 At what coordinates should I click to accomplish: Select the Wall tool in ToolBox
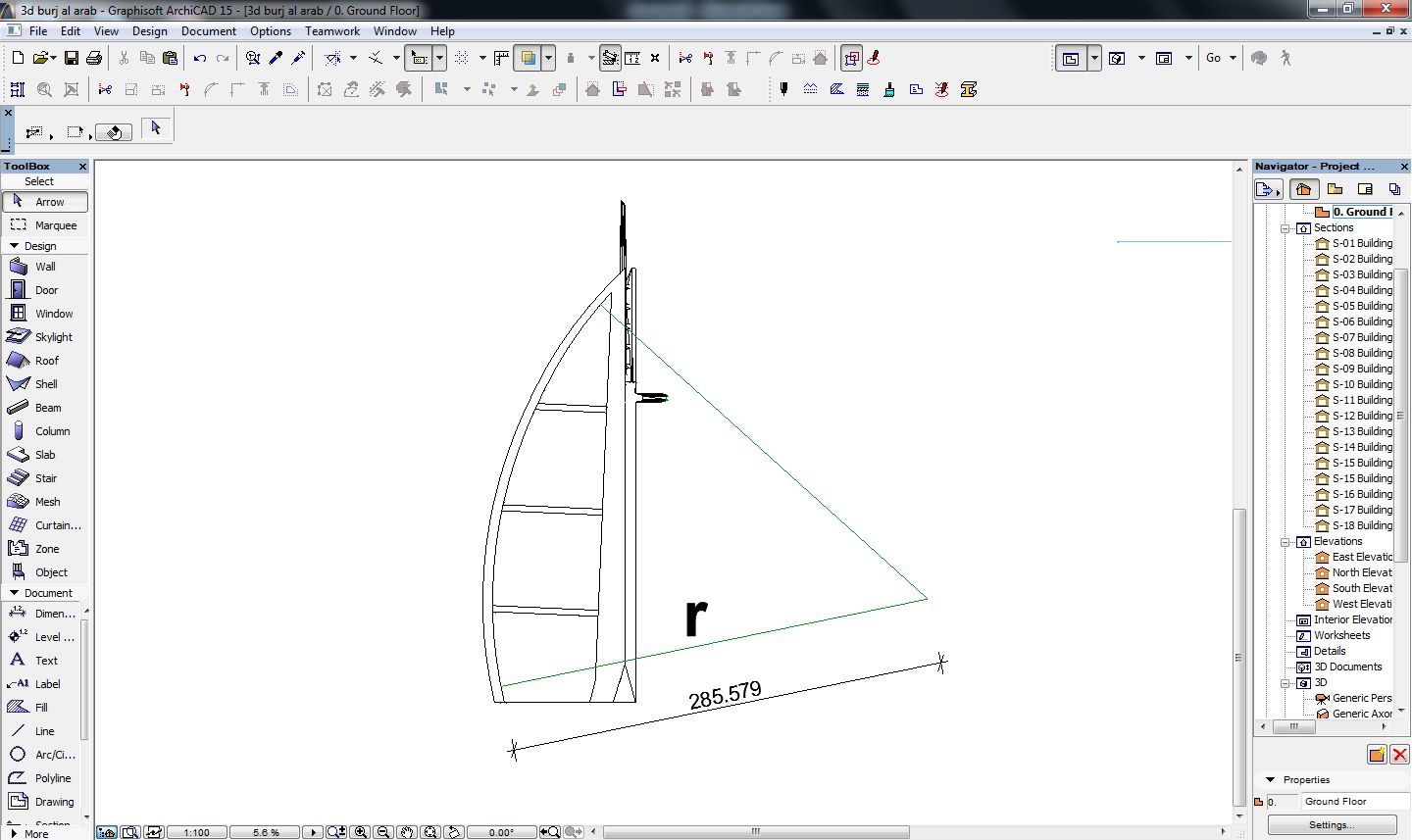45,267
